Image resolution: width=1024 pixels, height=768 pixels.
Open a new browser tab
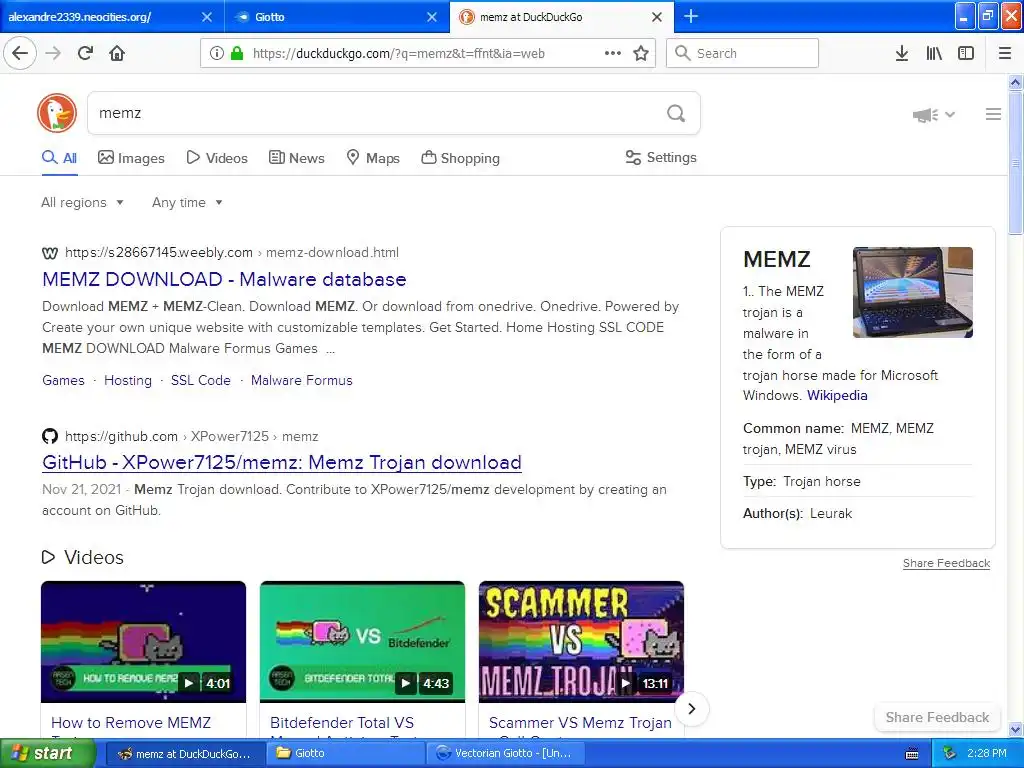(691, 16)
